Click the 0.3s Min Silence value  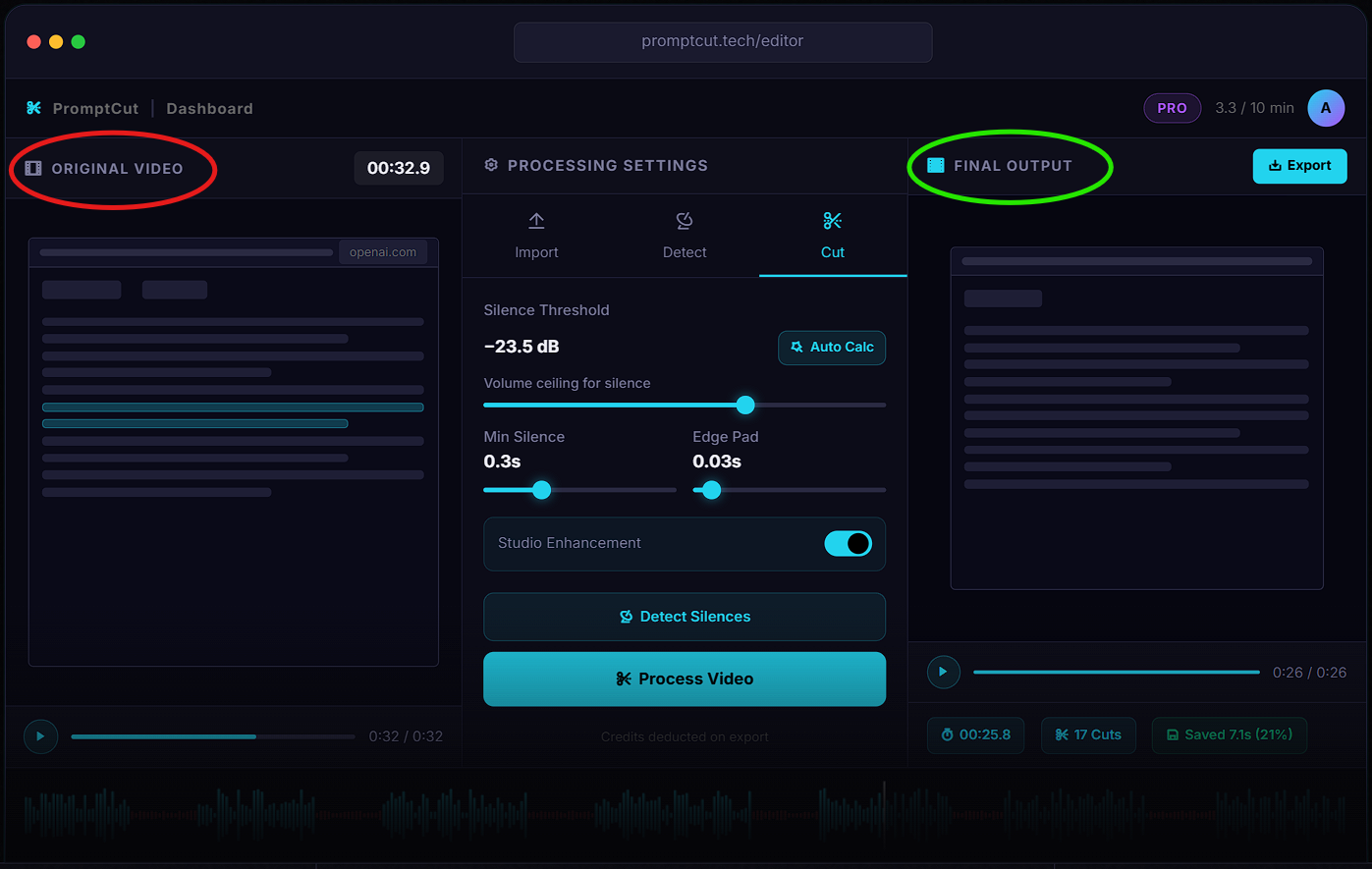[502, 462]
